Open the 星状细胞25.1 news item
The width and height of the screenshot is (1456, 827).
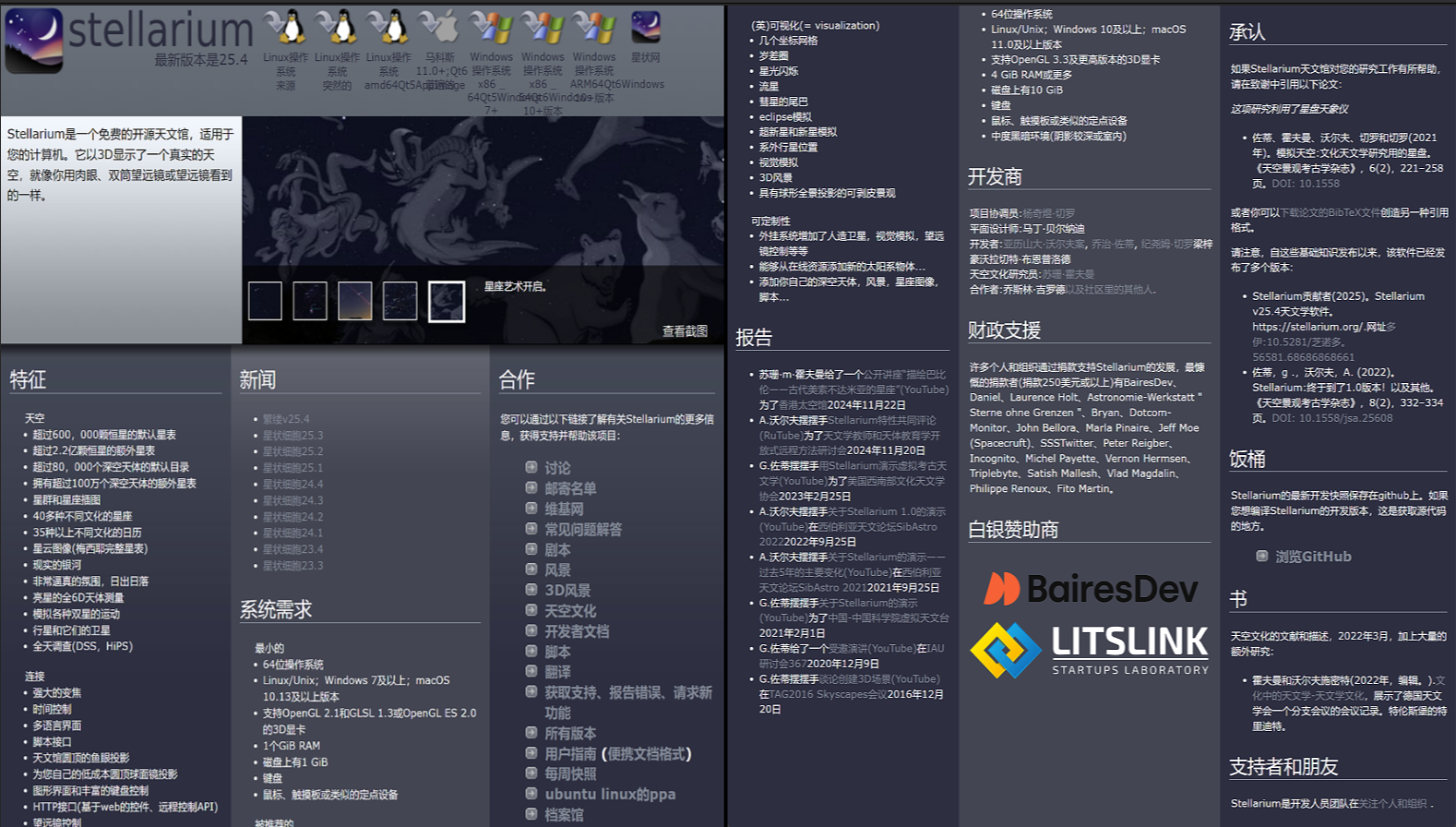click(x=292, y=468)
